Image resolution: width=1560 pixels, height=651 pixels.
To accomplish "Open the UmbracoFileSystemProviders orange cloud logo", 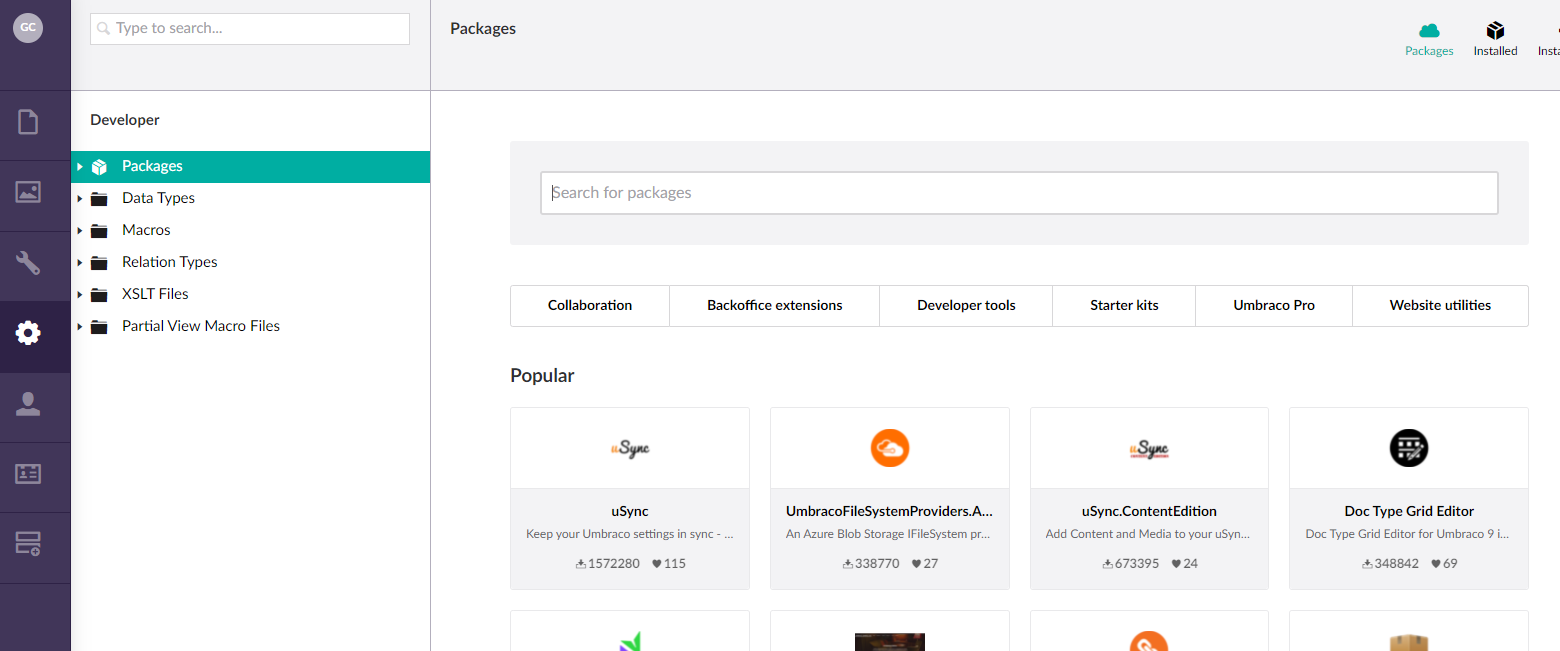I will click(x=890, y=449).
